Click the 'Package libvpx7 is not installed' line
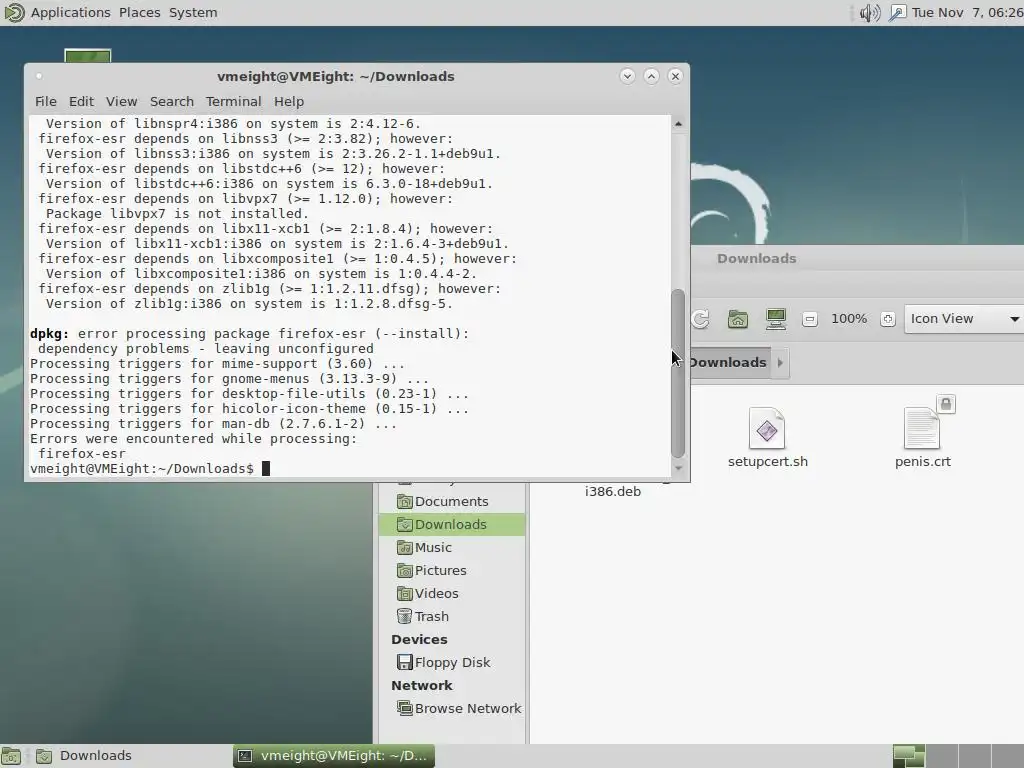The image size is (1024, 768). (x=177, y=214)
